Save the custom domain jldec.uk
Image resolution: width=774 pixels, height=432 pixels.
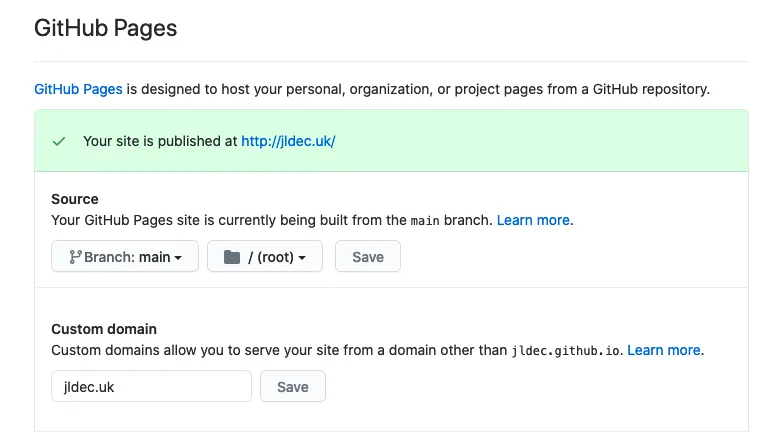293,386
